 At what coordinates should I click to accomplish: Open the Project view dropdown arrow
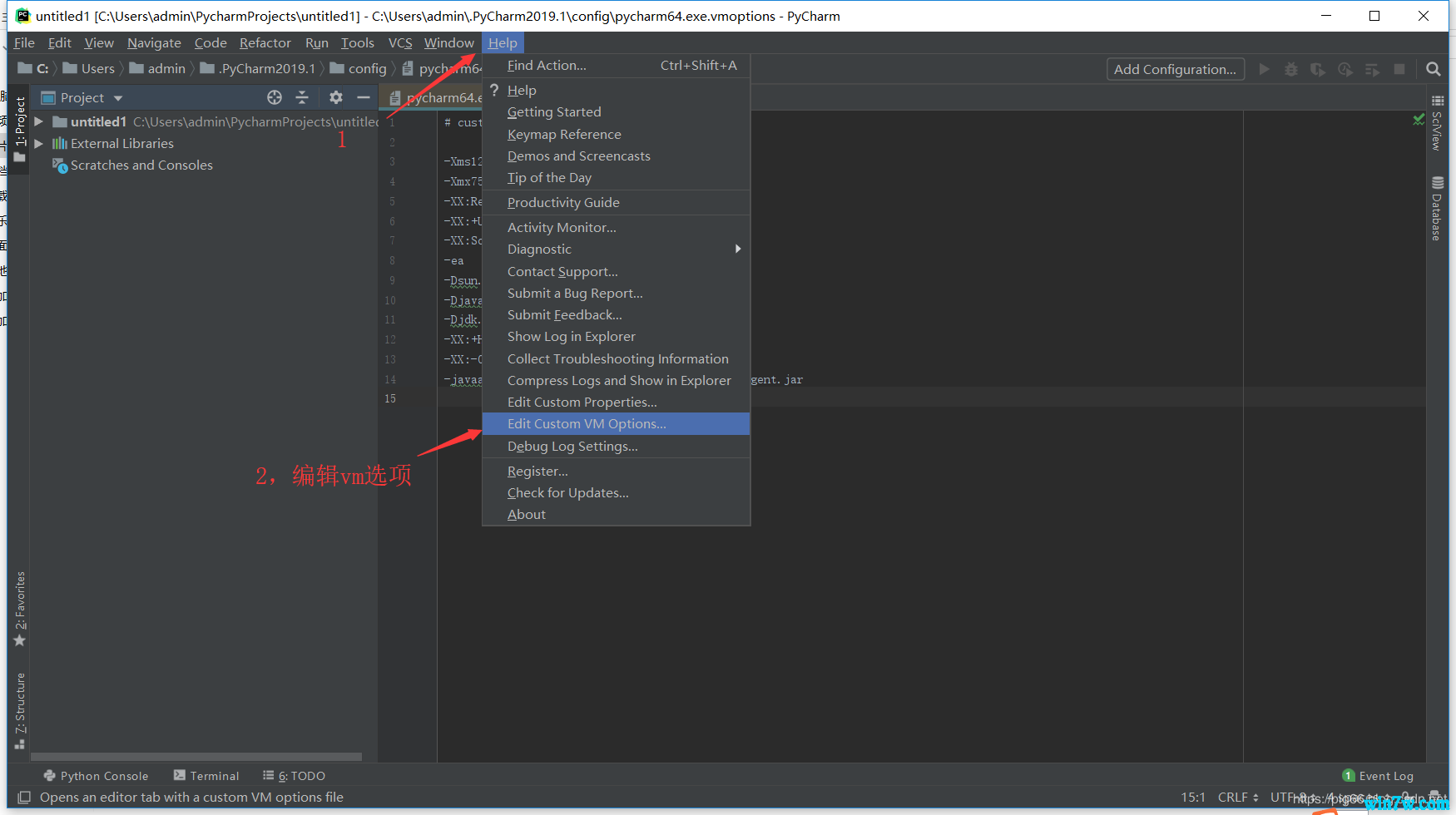click(118, 98)
